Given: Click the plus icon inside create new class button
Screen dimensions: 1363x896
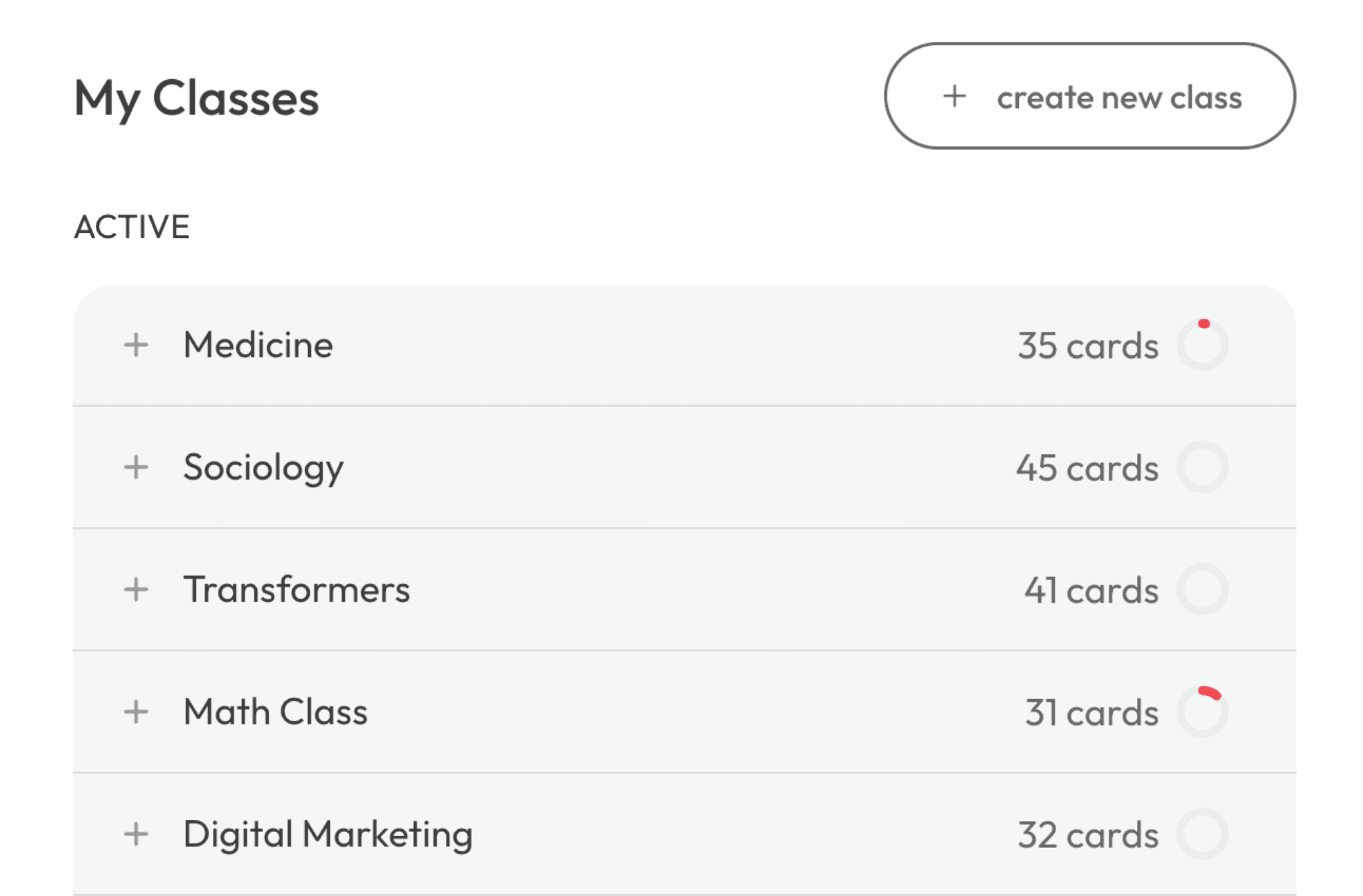Looking at the screenshot, I should coord(954,97).
